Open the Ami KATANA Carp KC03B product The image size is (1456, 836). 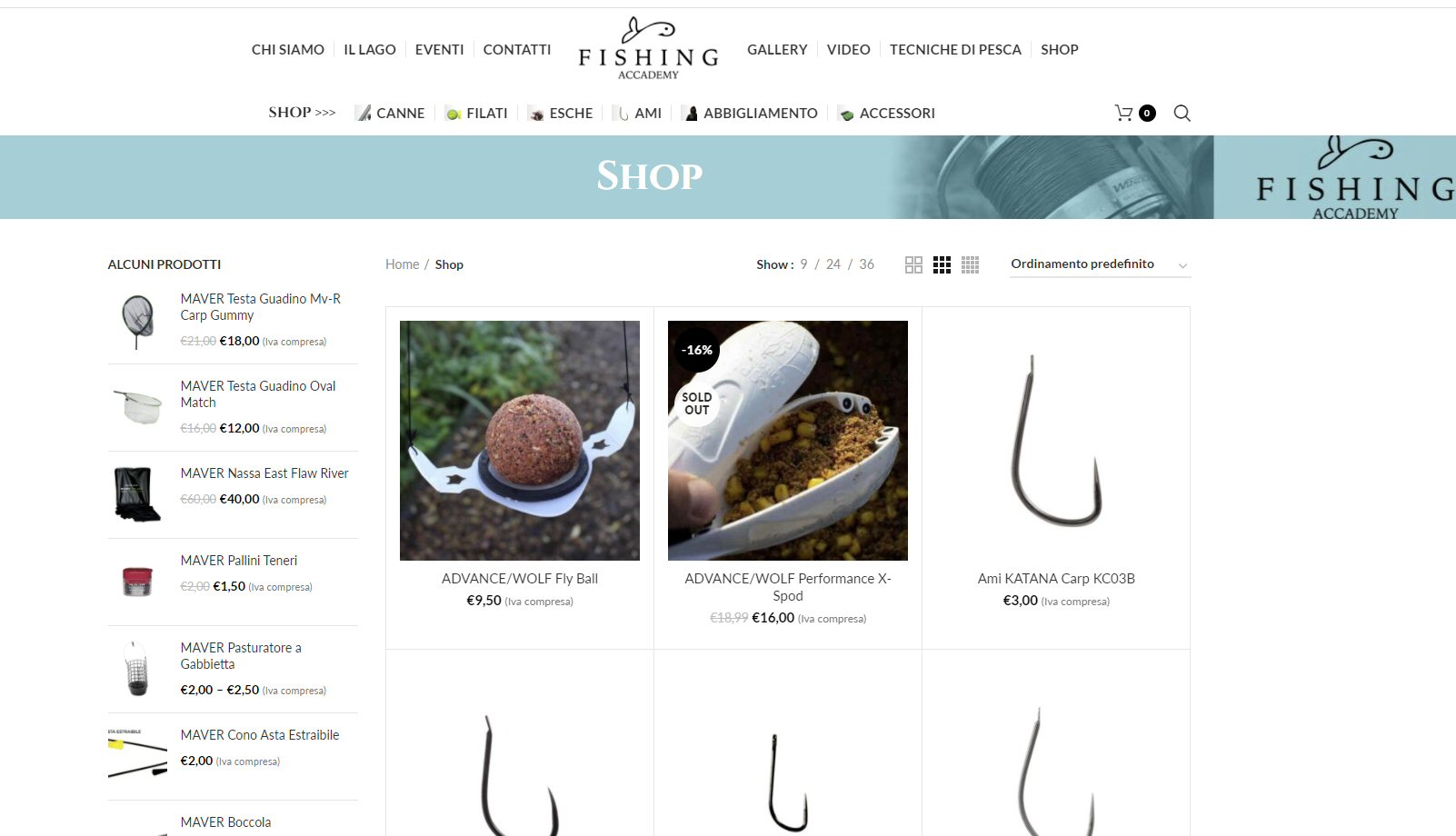[x=1056, y=579]
